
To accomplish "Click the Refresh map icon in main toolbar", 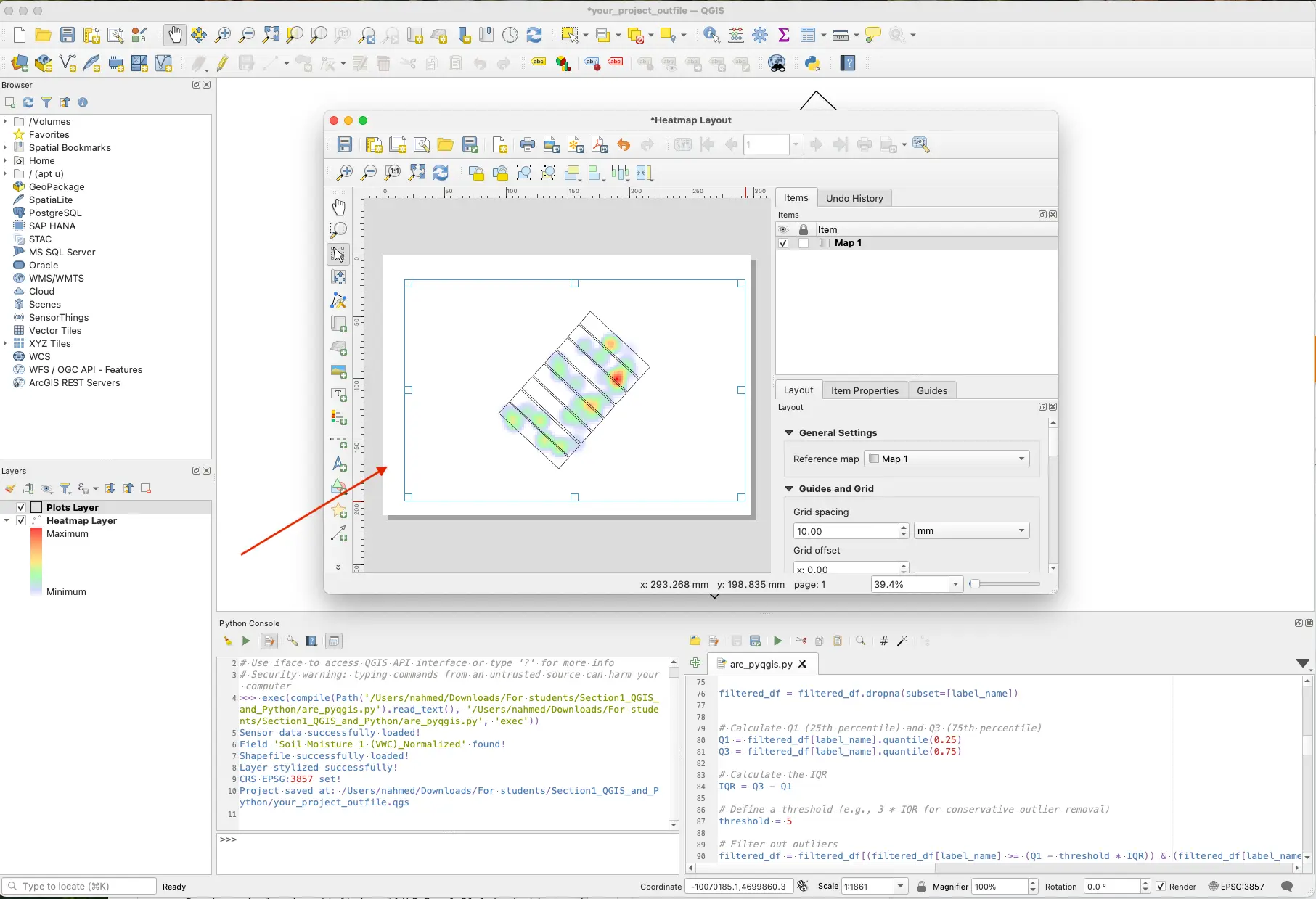I will point(534,35).
